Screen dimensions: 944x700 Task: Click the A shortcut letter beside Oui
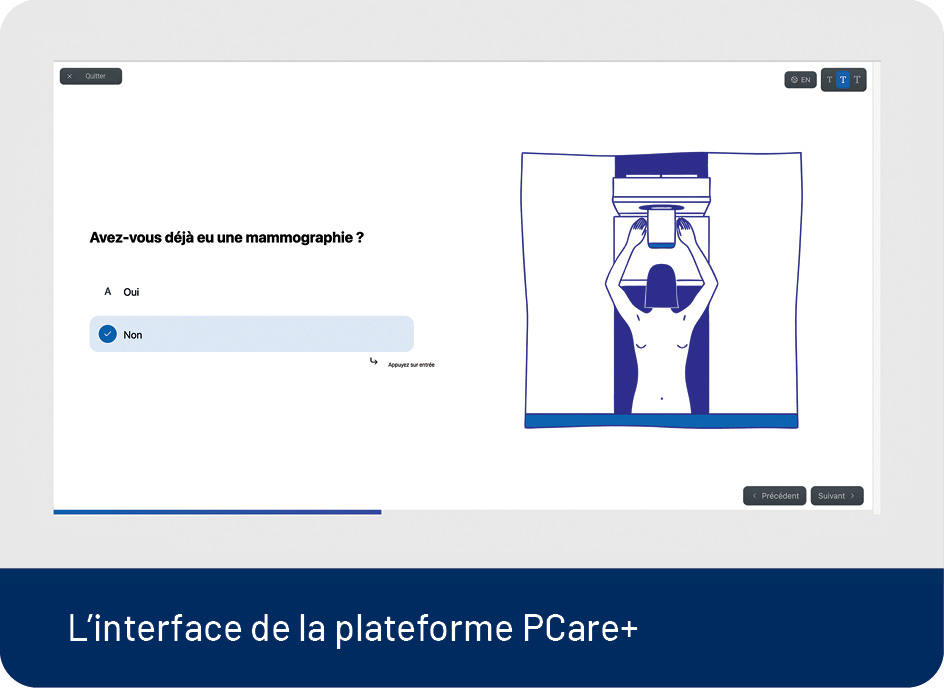point(108,292)
